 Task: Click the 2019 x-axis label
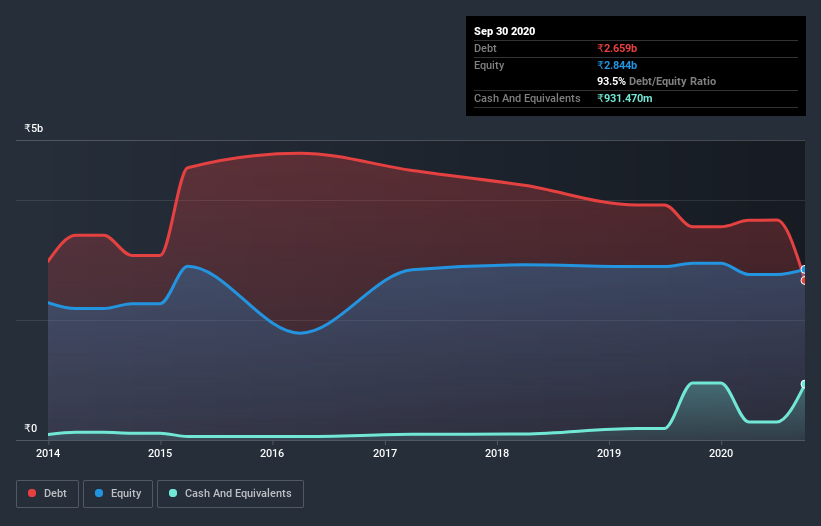point(609,453)
